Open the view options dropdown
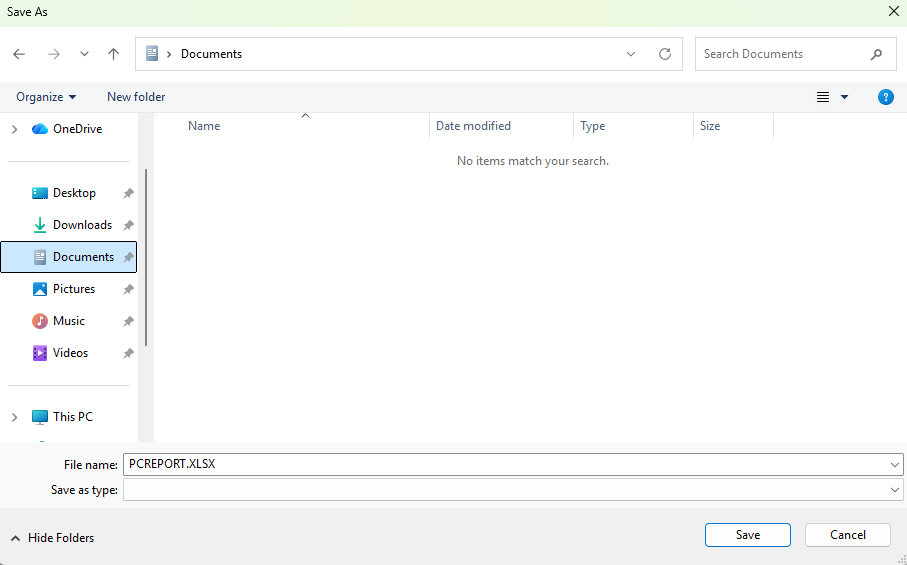This screenshot has width=907, height=565. coord(844,97)
